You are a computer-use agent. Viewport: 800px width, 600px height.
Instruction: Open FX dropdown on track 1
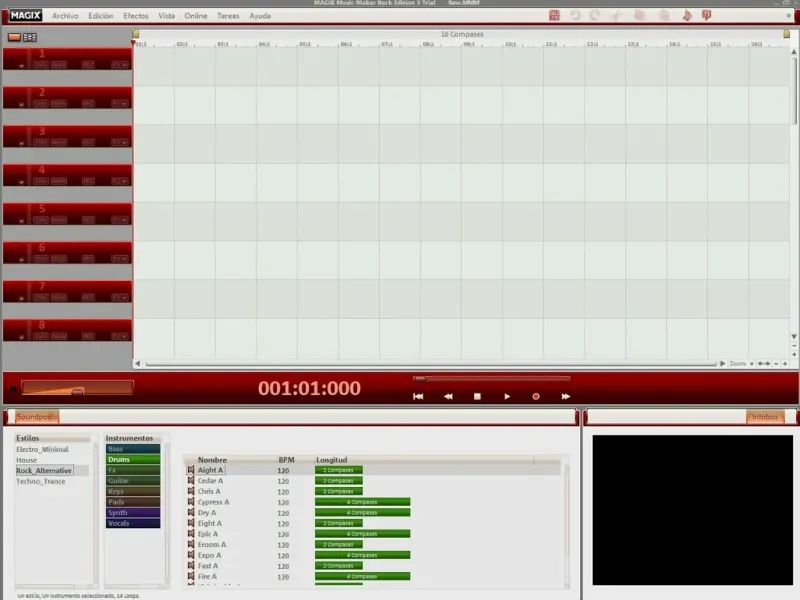coord(120,65)
